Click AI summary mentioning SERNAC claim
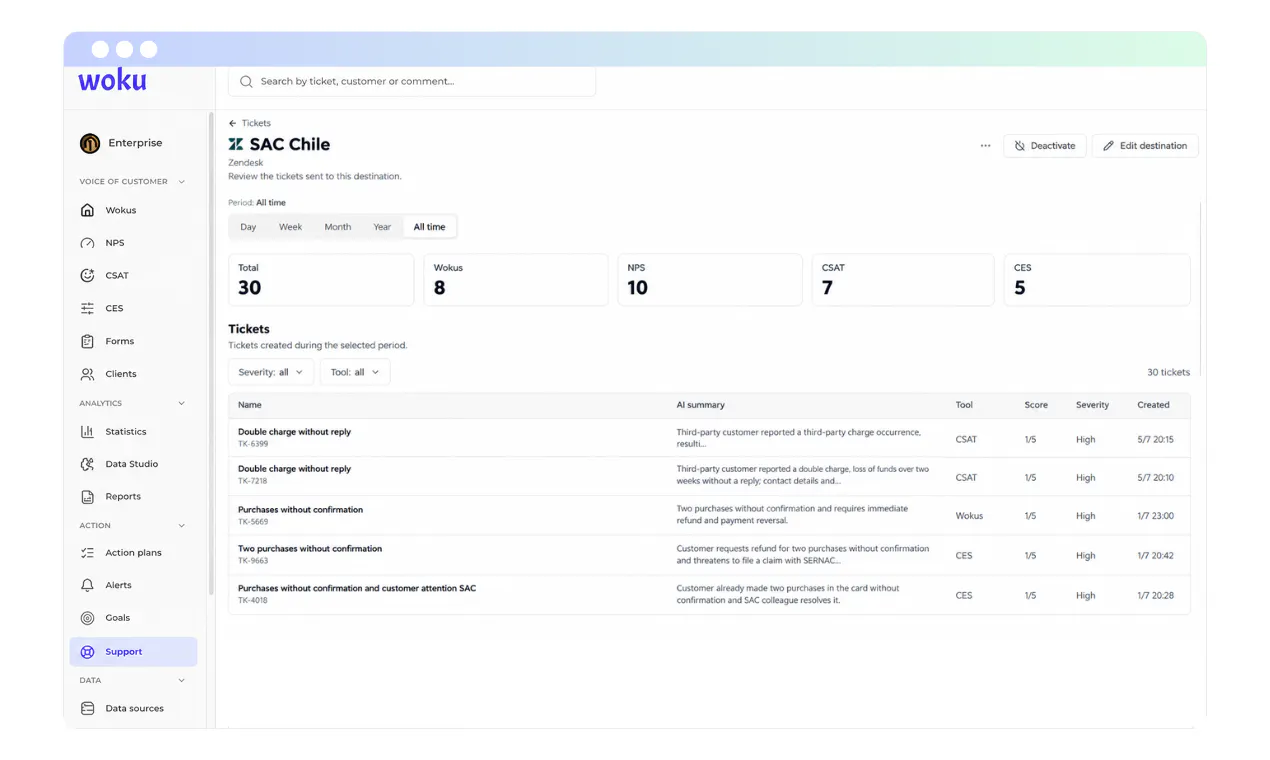This screenshot has height=760, width=1270. pyautogui.click(x=803, y=555)
